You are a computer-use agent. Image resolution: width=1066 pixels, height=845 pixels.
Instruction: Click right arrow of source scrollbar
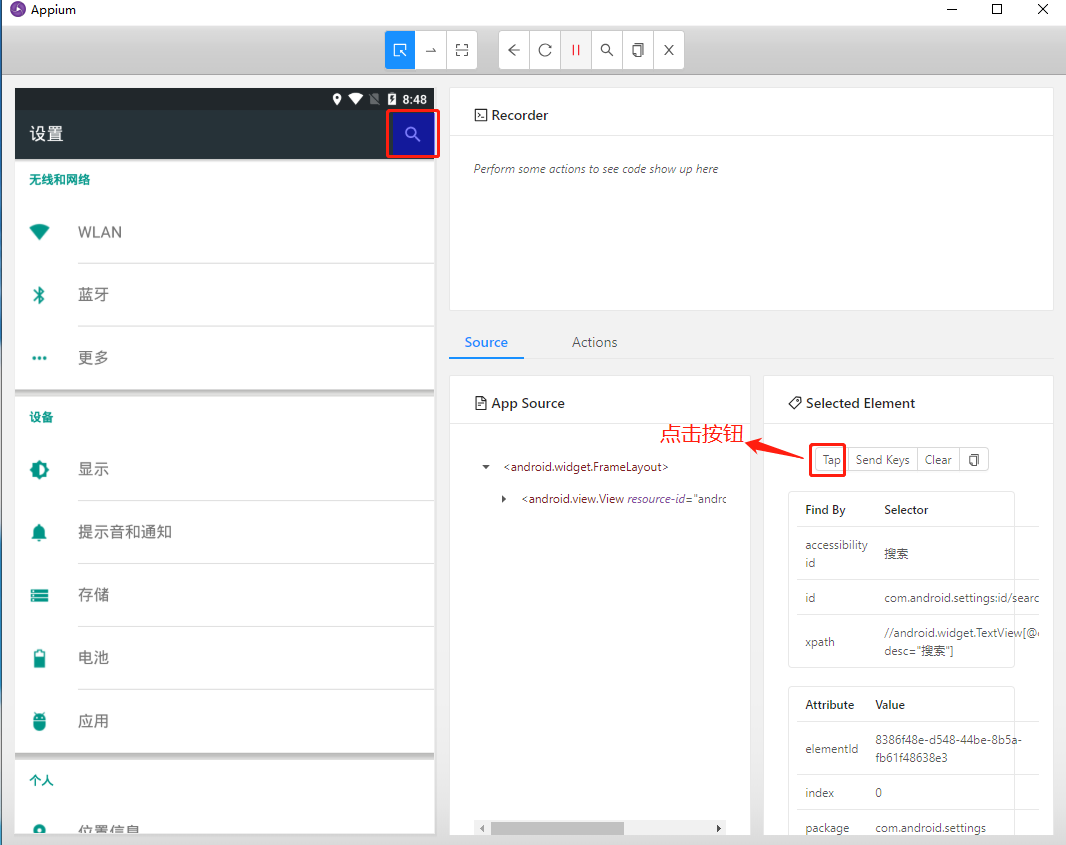pos(719,828)
